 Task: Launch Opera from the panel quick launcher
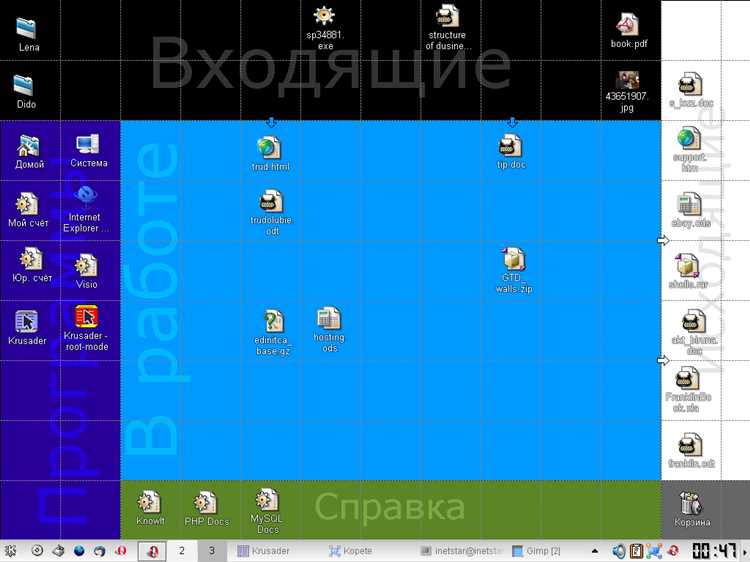coord(121,551)
